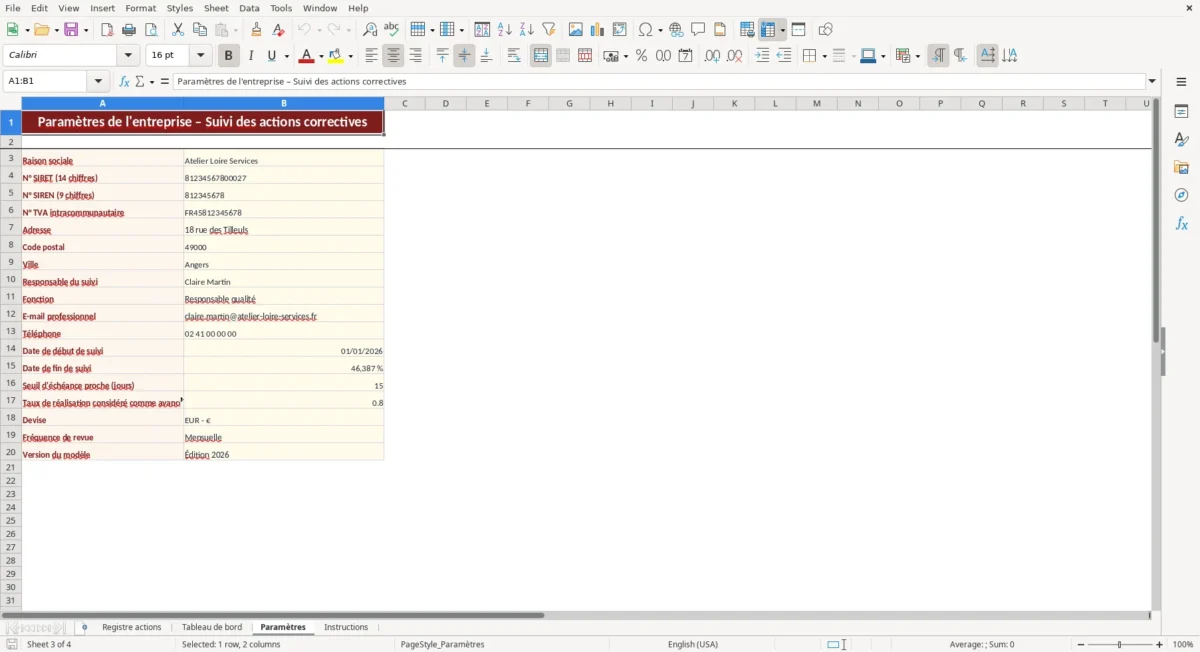This screenshot has width=1200, height=652.
Task: Insert an image
Action: [576, 30]
